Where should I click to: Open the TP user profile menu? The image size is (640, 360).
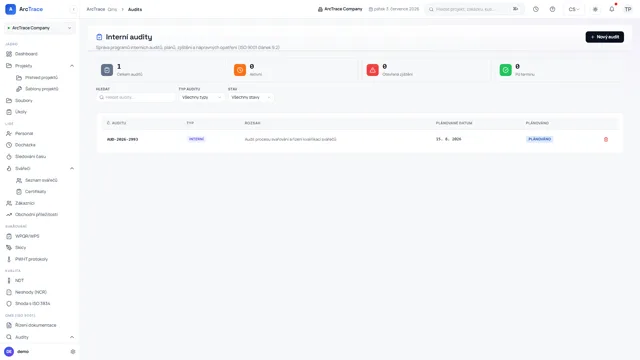628,9
